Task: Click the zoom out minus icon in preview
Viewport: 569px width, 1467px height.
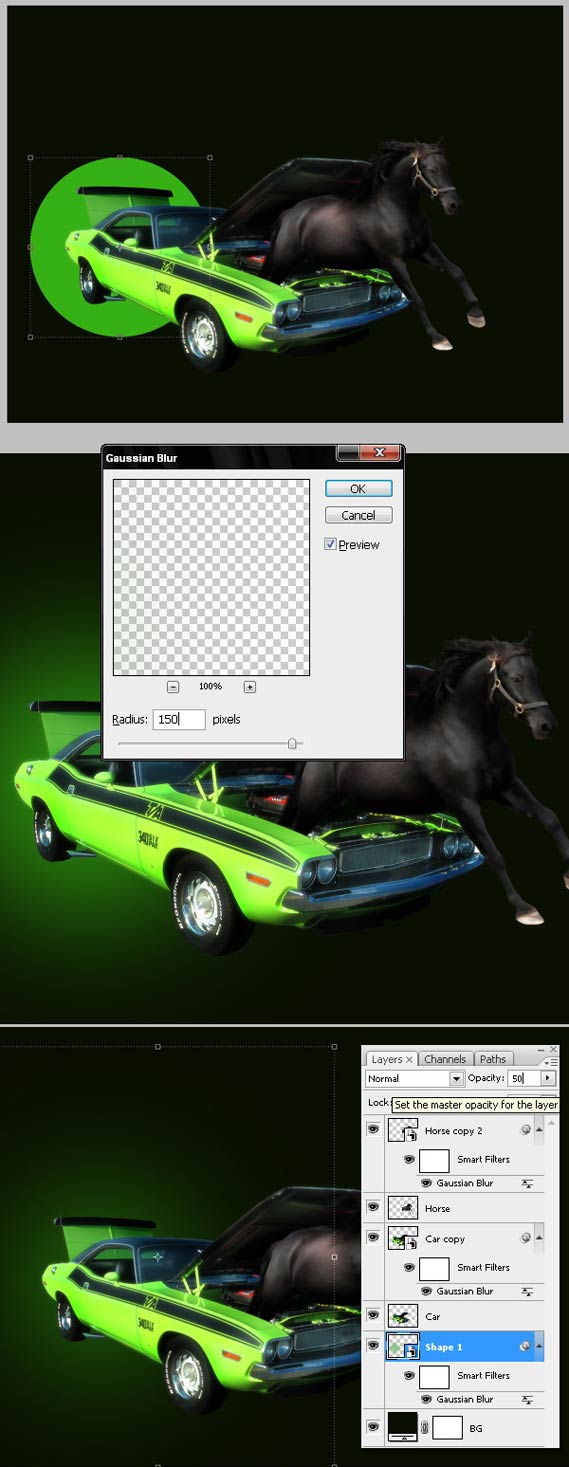Action: [x=173, y=687]
